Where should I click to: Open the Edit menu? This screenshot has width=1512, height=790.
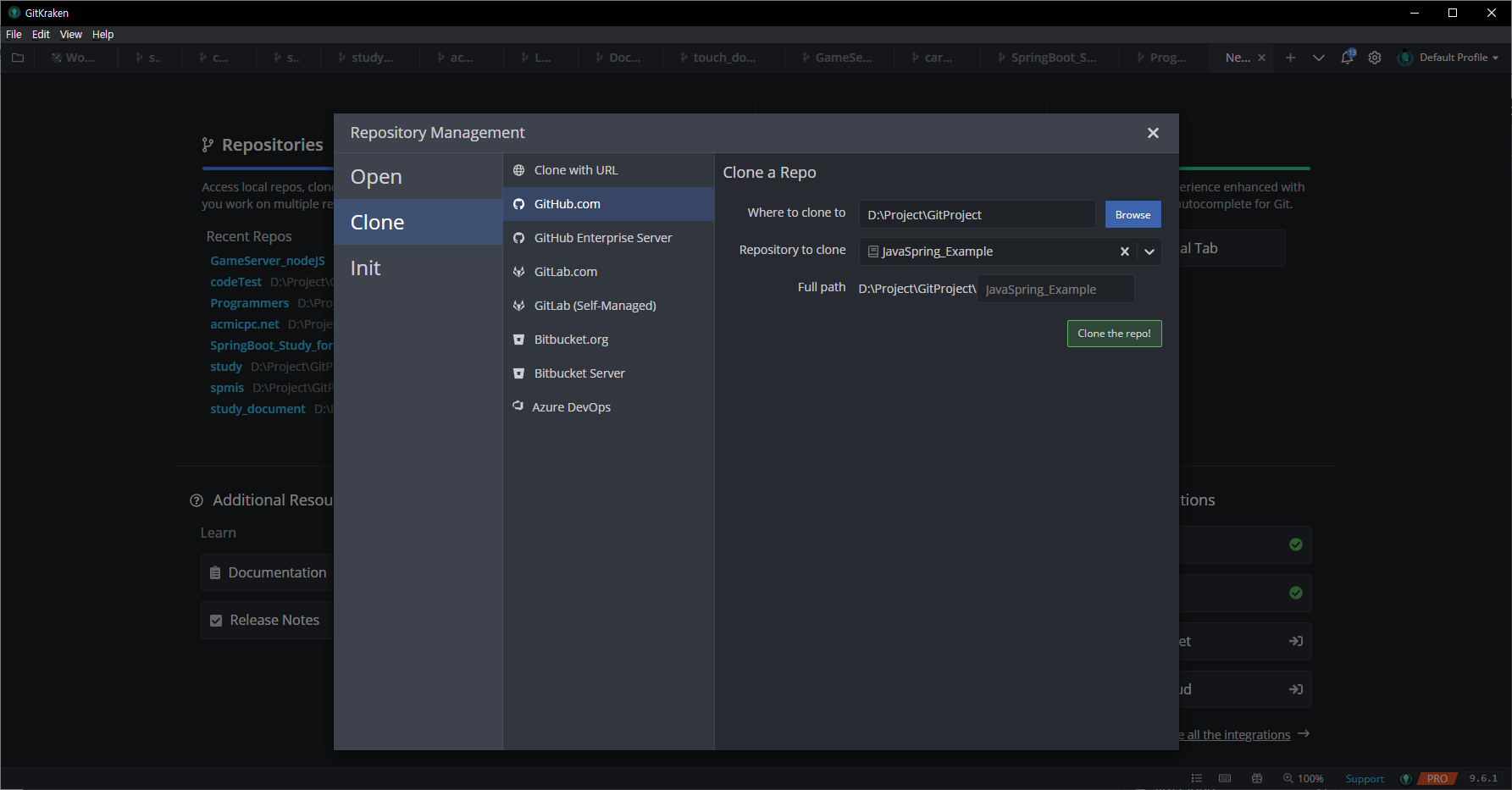tap(41, 34)
